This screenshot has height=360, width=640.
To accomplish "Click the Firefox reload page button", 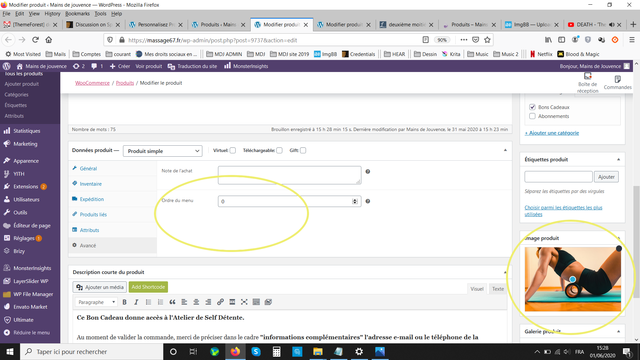I will point(36,40).
